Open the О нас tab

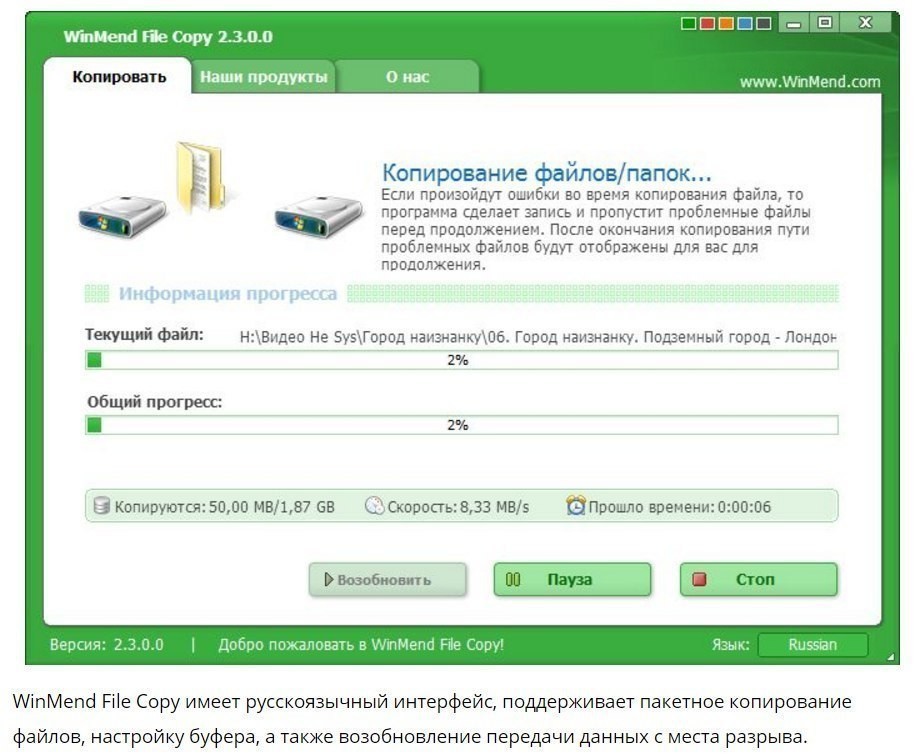point(407,77)
